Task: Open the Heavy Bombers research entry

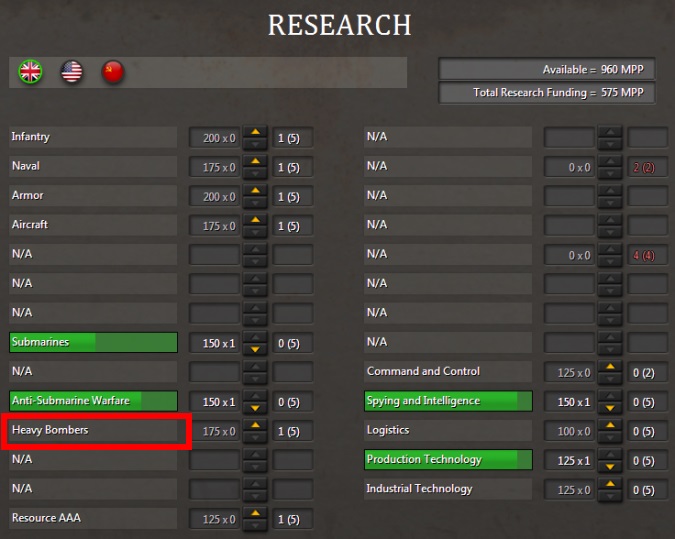Action: point(93,431)
